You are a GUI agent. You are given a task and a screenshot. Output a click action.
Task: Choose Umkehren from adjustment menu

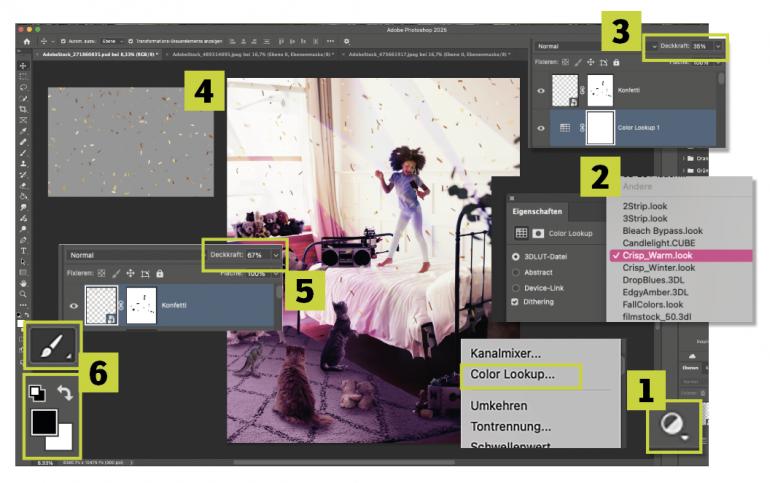pos(499,406)
